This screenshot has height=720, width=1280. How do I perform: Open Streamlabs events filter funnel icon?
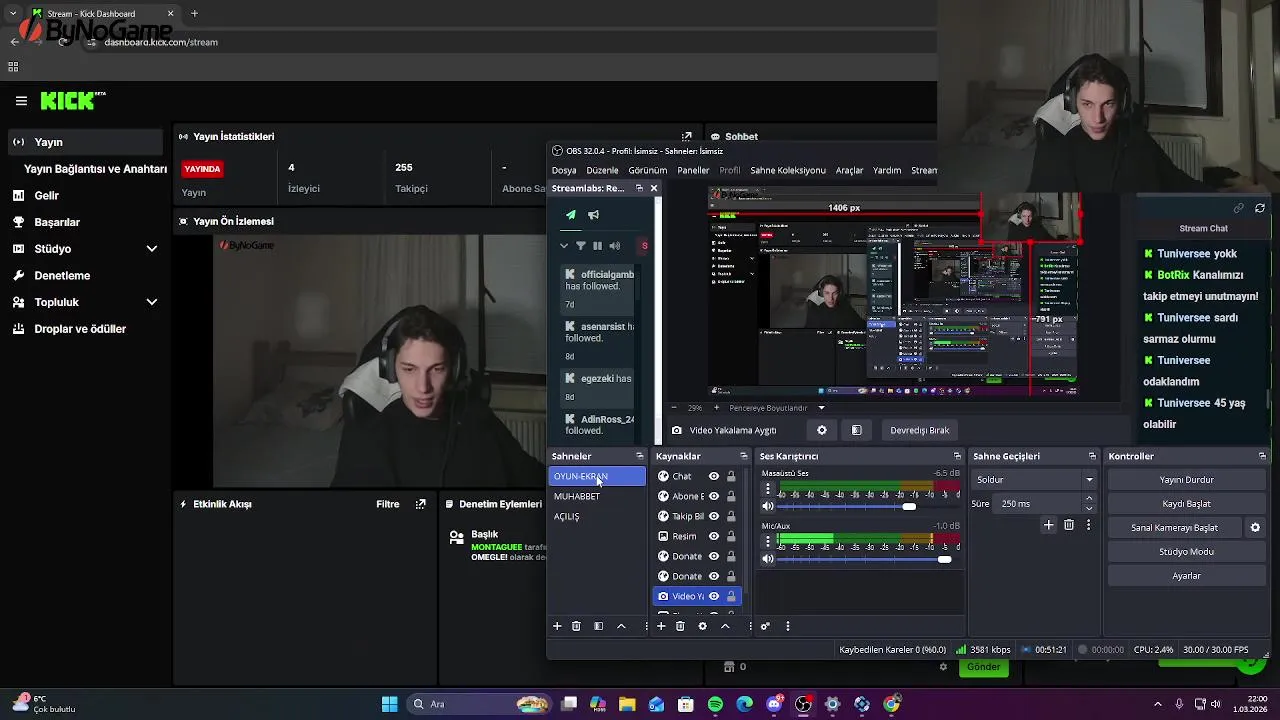pos(581,246)
